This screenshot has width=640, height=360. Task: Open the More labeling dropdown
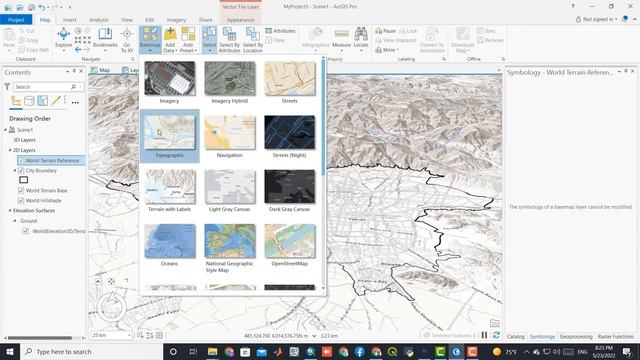click(x=387, y=50)
